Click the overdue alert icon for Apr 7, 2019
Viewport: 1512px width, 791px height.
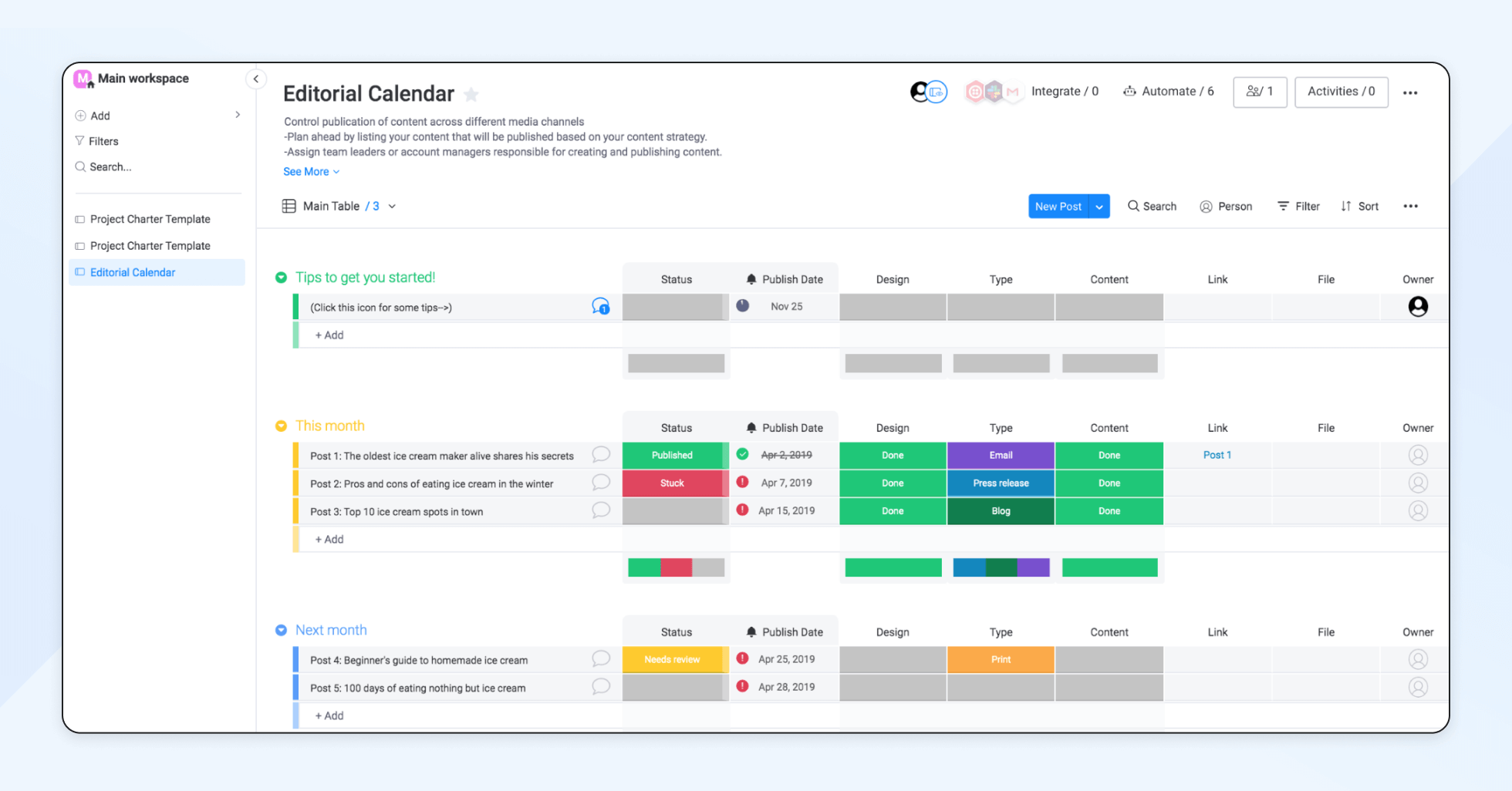point(742,482)
